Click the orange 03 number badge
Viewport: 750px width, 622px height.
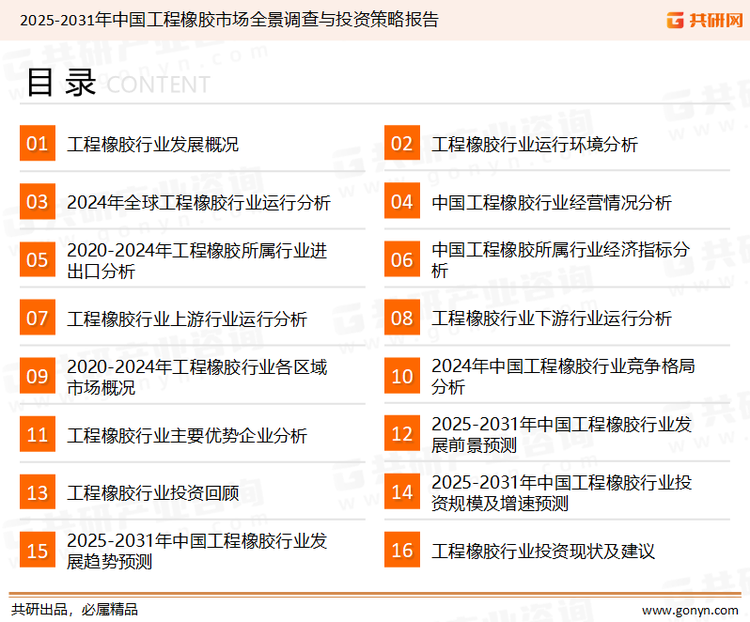click(37, 201)
